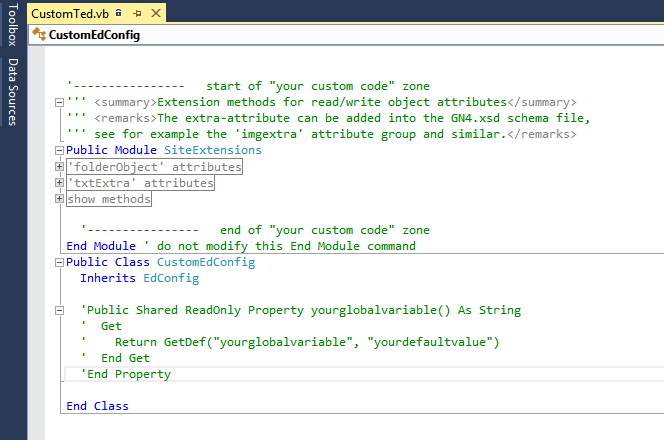Collapse the commented Public Shared ReadOnly Property block

pos(60,311)
